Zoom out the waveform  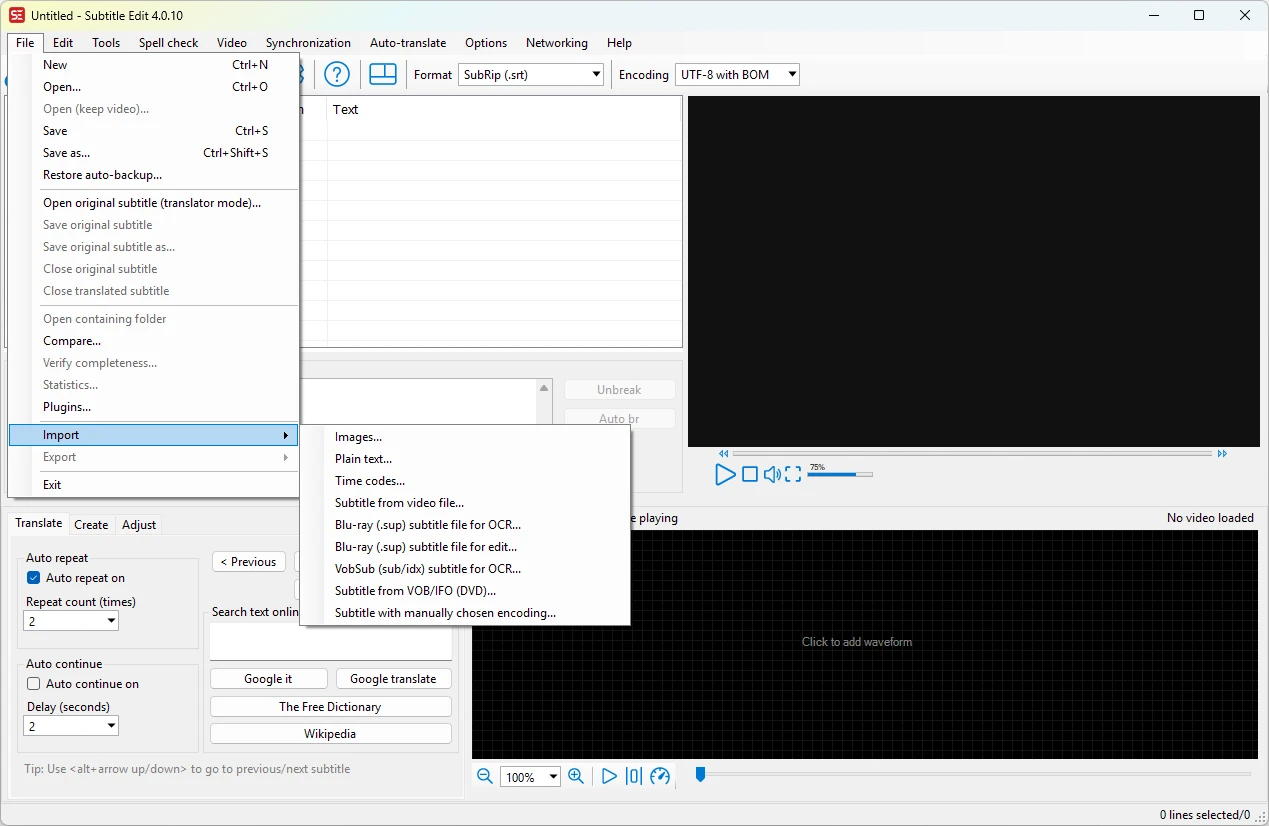485,776
